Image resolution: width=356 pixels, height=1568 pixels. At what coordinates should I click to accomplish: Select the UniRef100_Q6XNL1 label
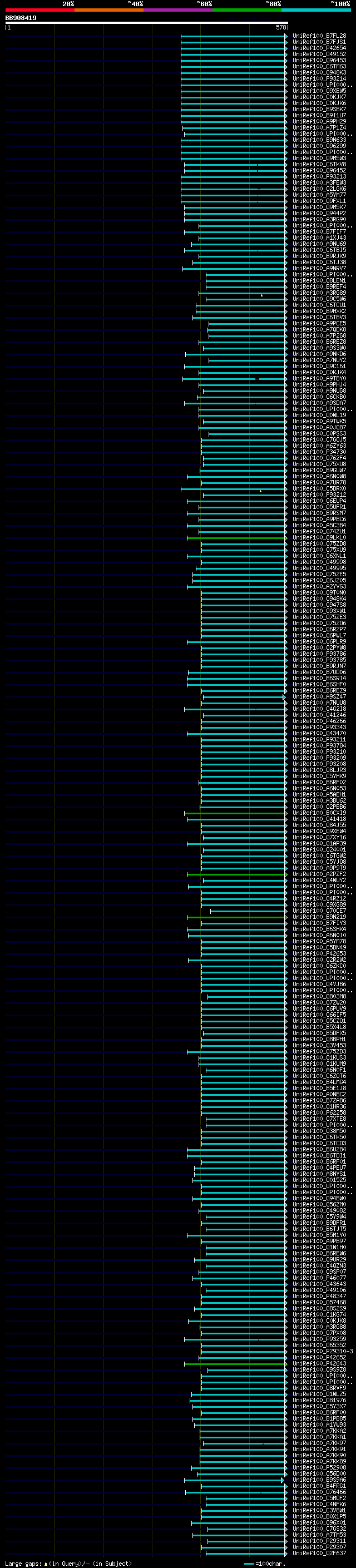(x=319, y=556)
